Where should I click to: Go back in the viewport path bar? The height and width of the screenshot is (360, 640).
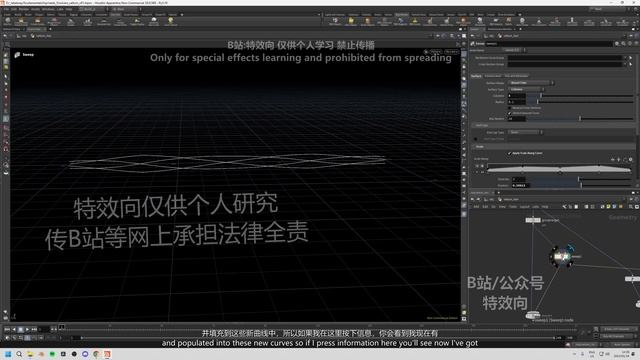[x=5, y=36]
